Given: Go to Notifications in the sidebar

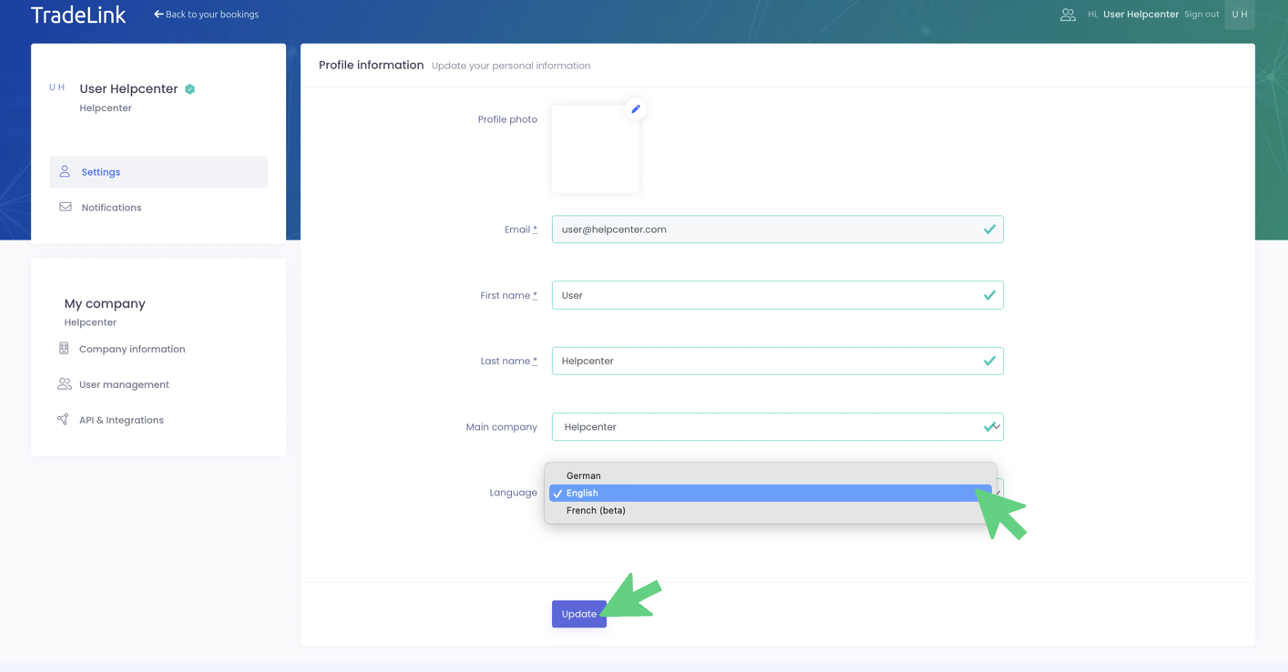Looking at the screenshot, I should 111,208.
